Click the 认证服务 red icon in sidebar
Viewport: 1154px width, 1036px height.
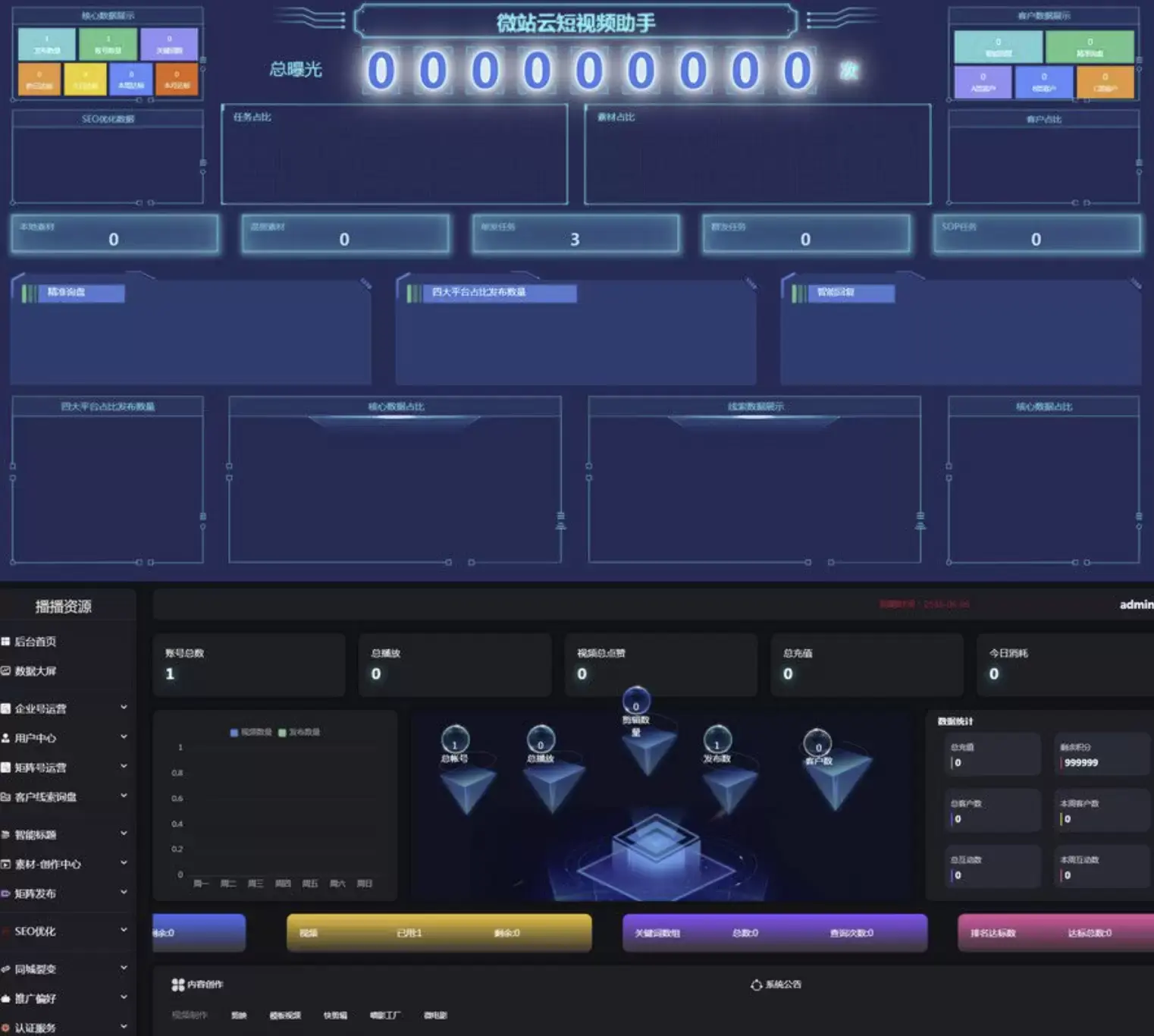point(5,1028)
